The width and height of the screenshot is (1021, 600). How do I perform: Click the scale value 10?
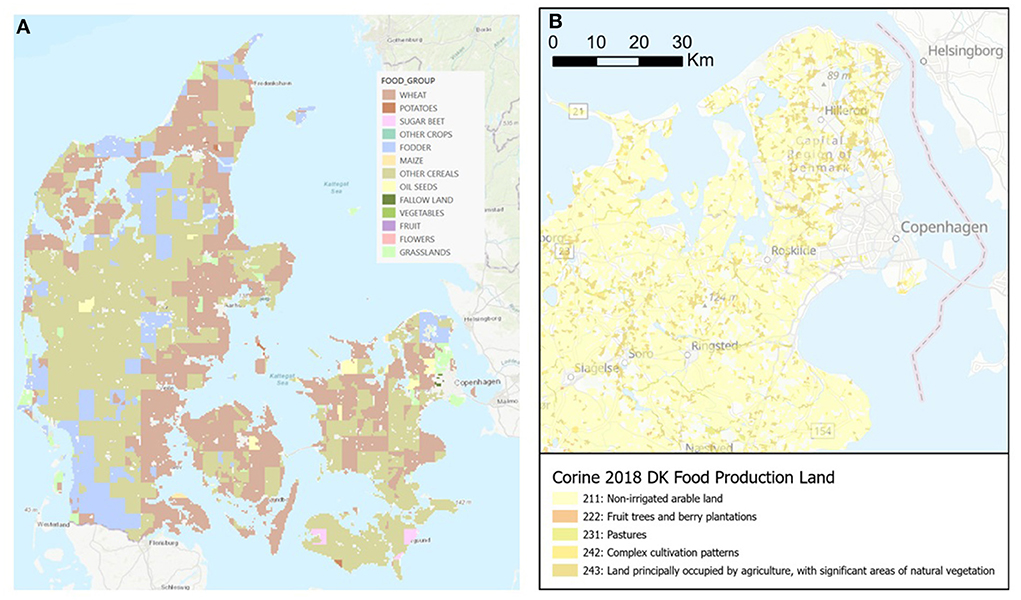point(596,42)
